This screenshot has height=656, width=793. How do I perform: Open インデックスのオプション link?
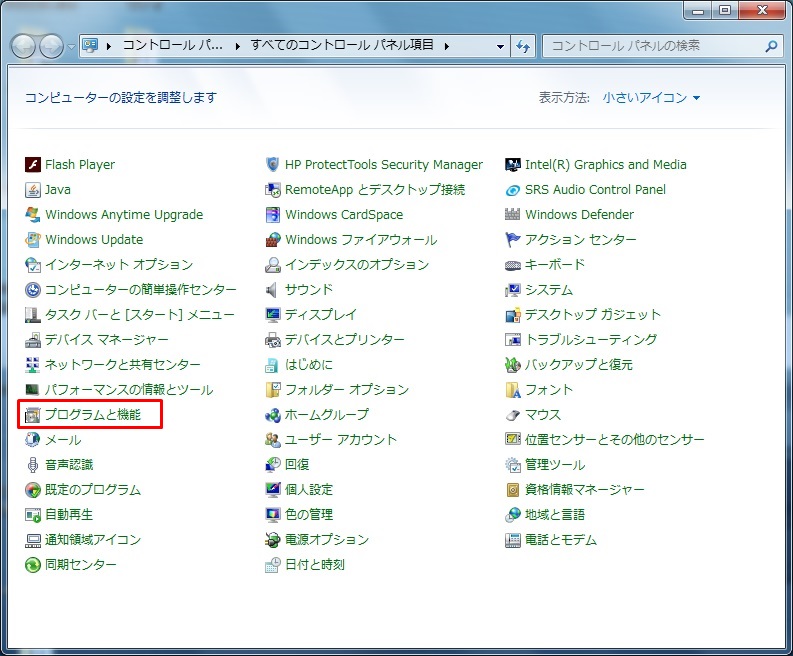[x=357, y=265]
